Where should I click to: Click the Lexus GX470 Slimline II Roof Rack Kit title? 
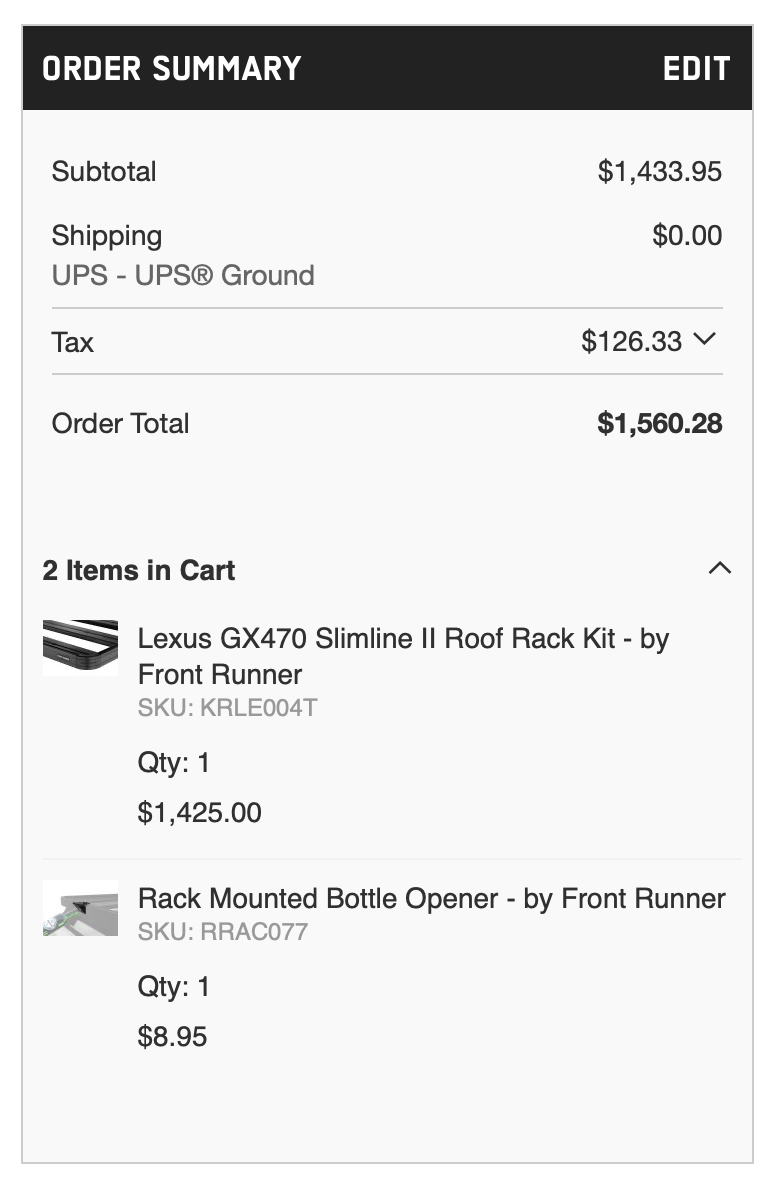(403, 656)
